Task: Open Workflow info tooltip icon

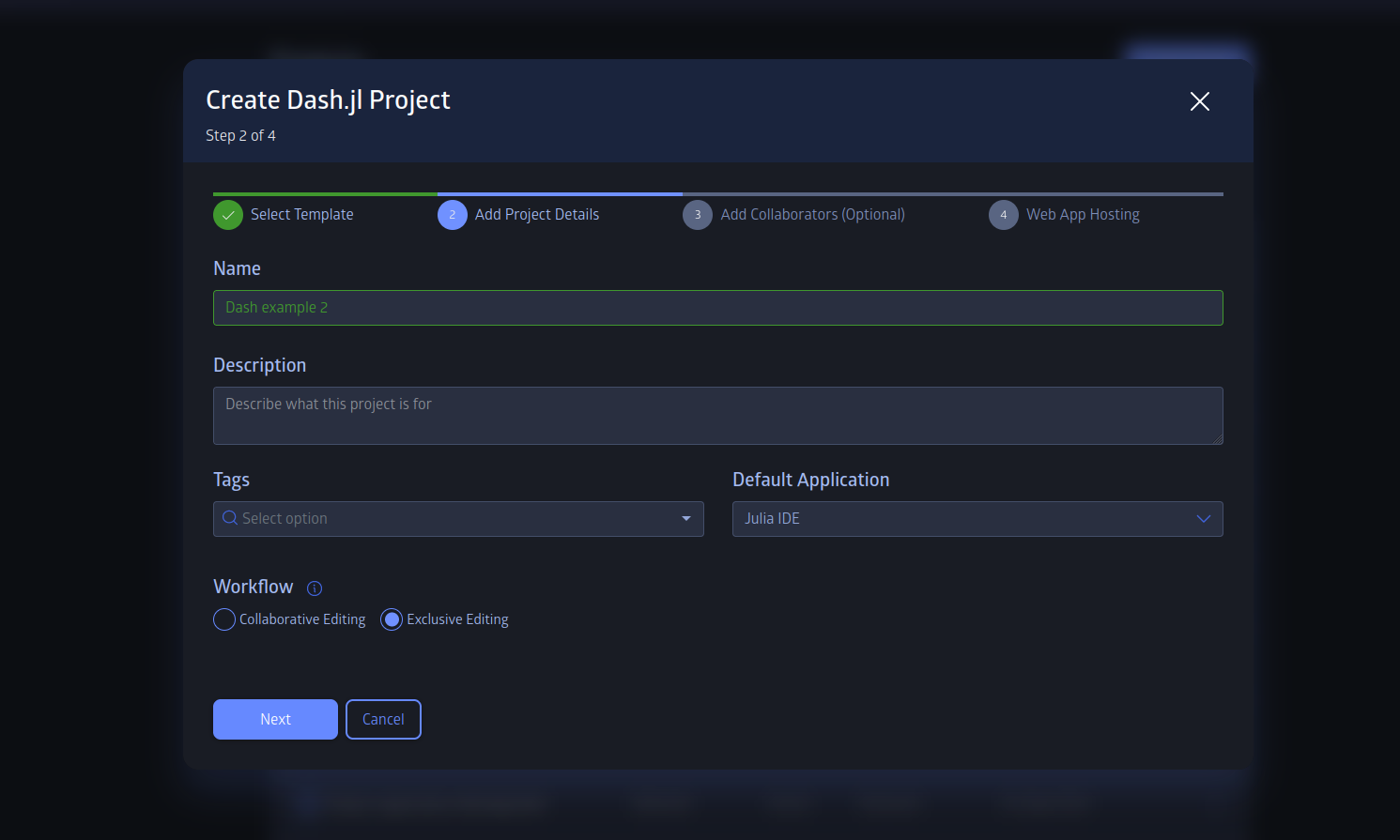Action: coord(315,588)
